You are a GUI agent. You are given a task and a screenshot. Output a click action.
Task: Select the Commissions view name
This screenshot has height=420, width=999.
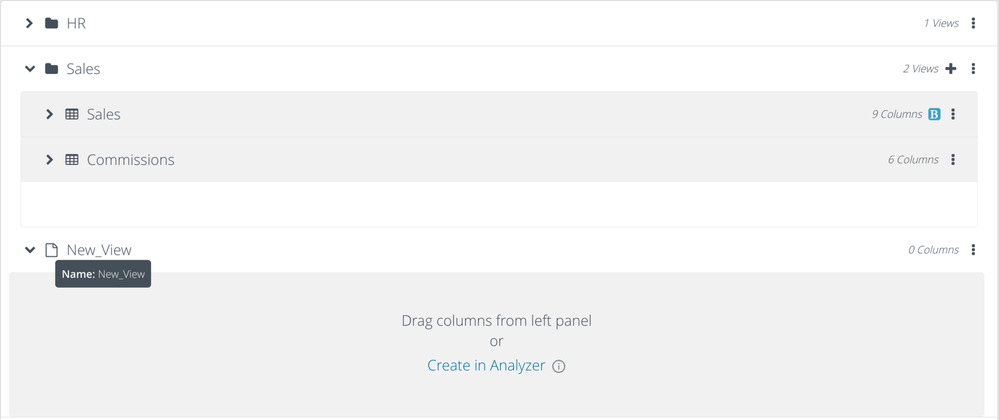tap(130, 160)
